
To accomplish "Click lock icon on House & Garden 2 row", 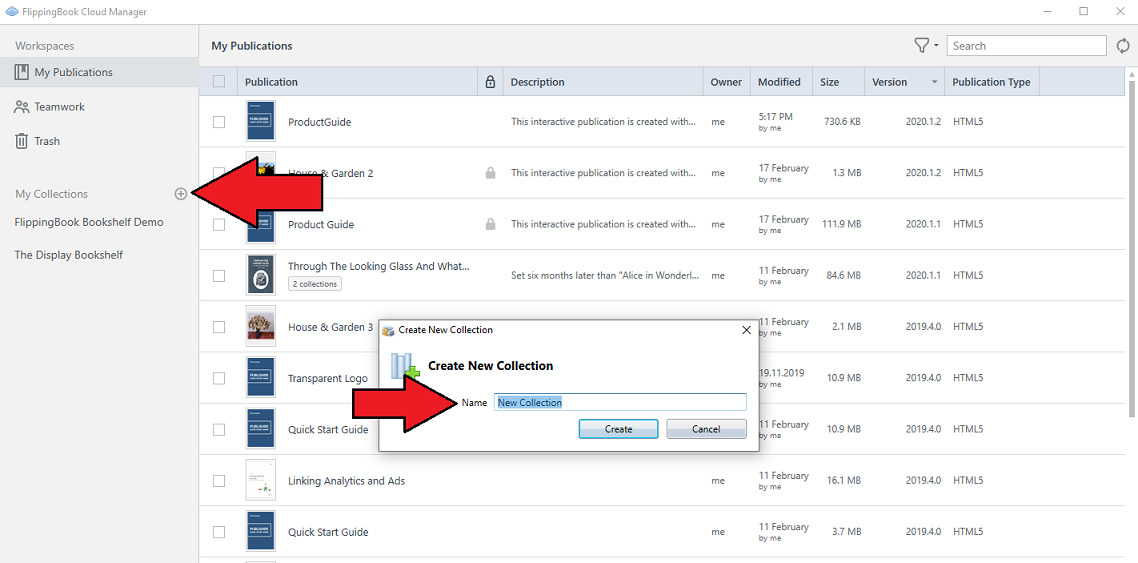I will 491,173.
